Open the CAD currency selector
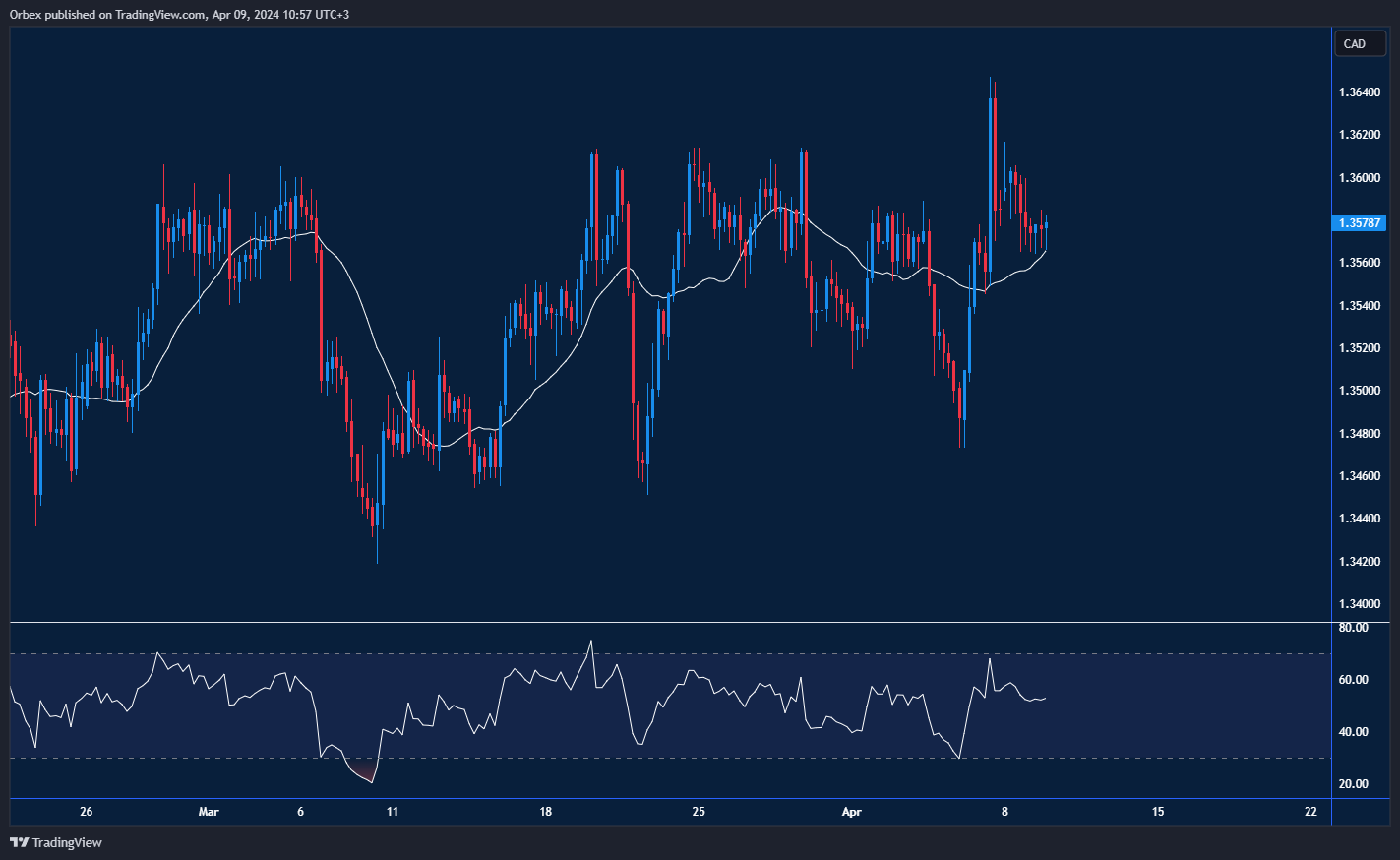Viewport: 1400px width, 860px height. [1359, 43]
